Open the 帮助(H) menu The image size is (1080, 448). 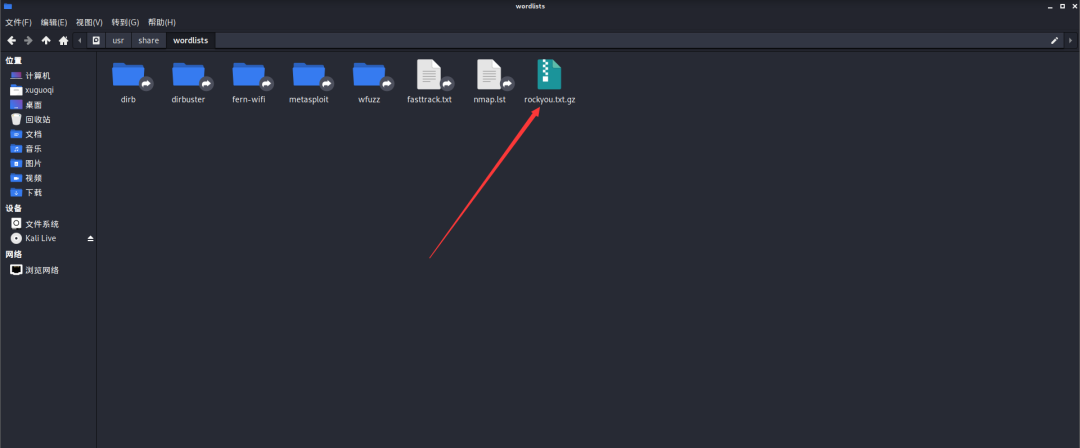coord(162,23)
